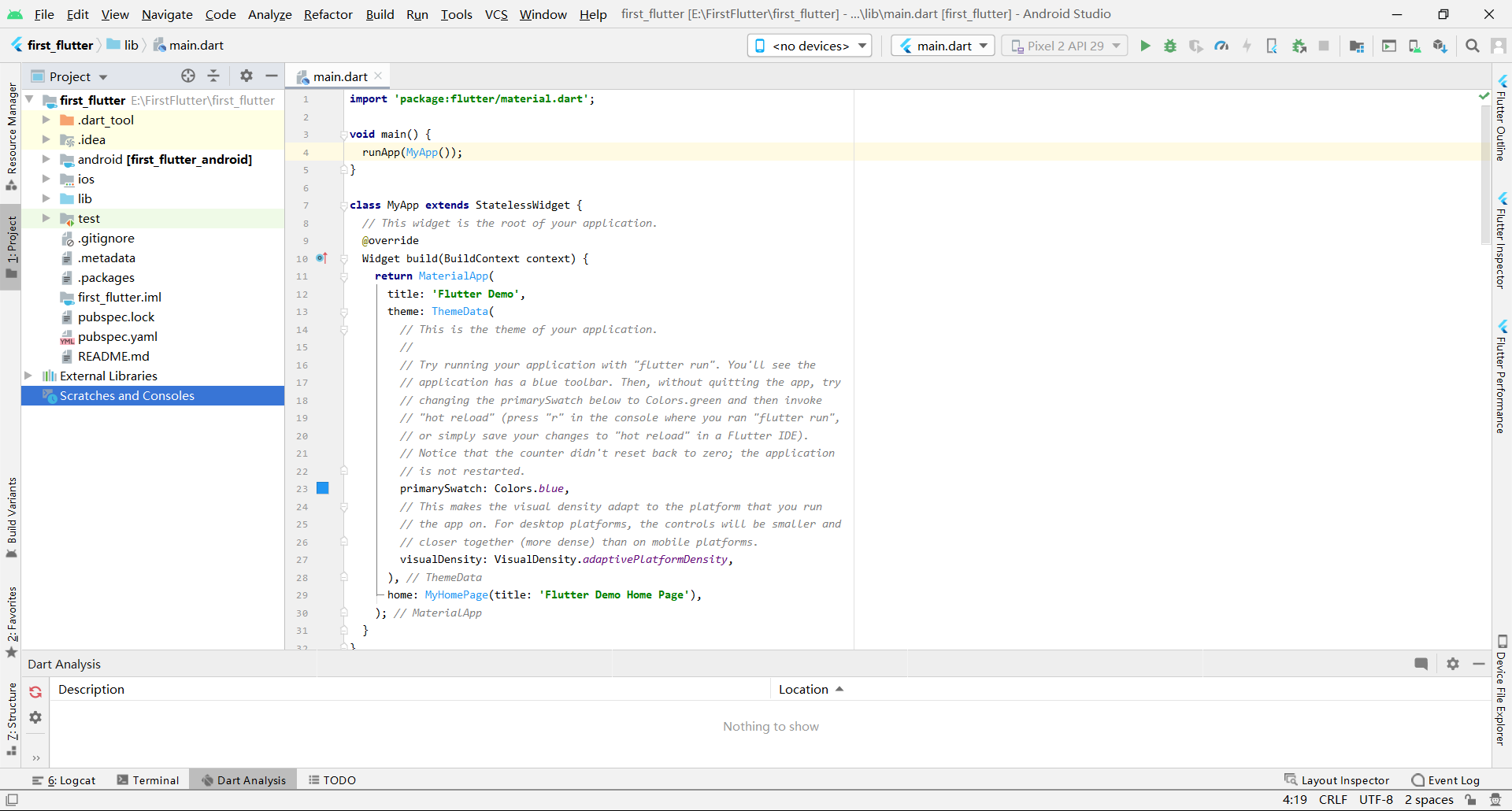Toggle the Flutter Outline side panel
Image resolution: width=1512 pixels, height=811 pixels.
pos(1502,118)
